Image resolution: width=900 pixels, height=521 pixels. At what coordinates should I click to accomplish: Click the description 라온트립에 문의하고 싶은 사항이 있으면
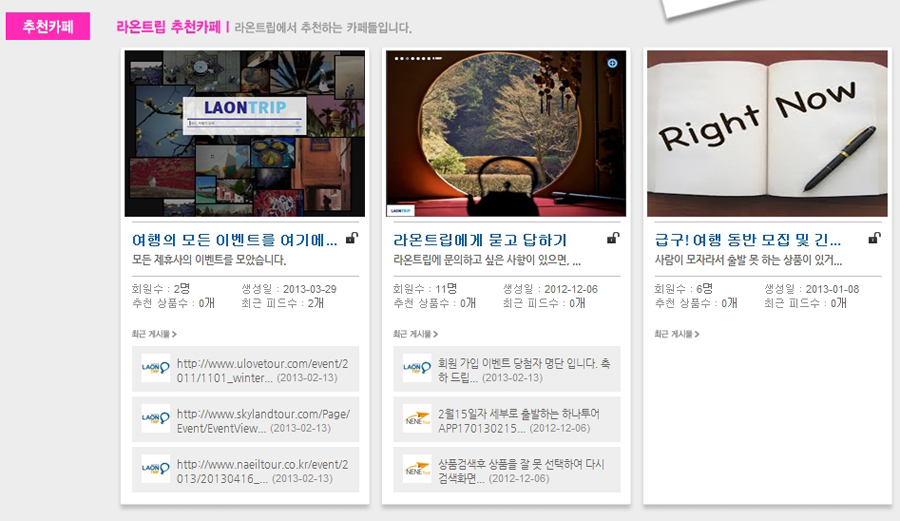click(x=487, y=260)
